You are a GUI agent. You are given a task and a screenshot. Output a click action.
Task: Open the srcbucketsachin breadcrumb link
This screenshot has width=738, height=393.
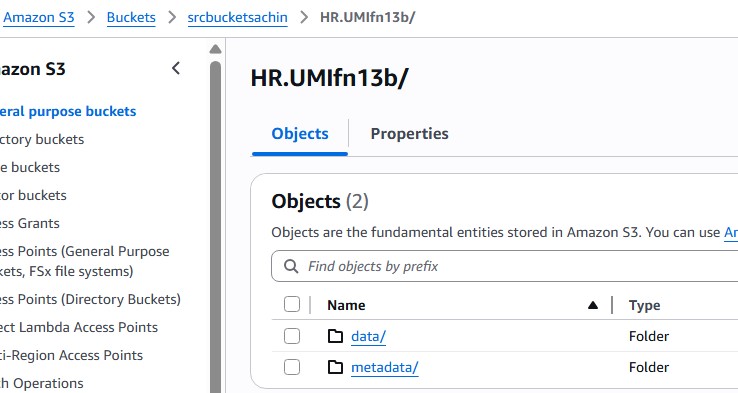click(237, 17)
